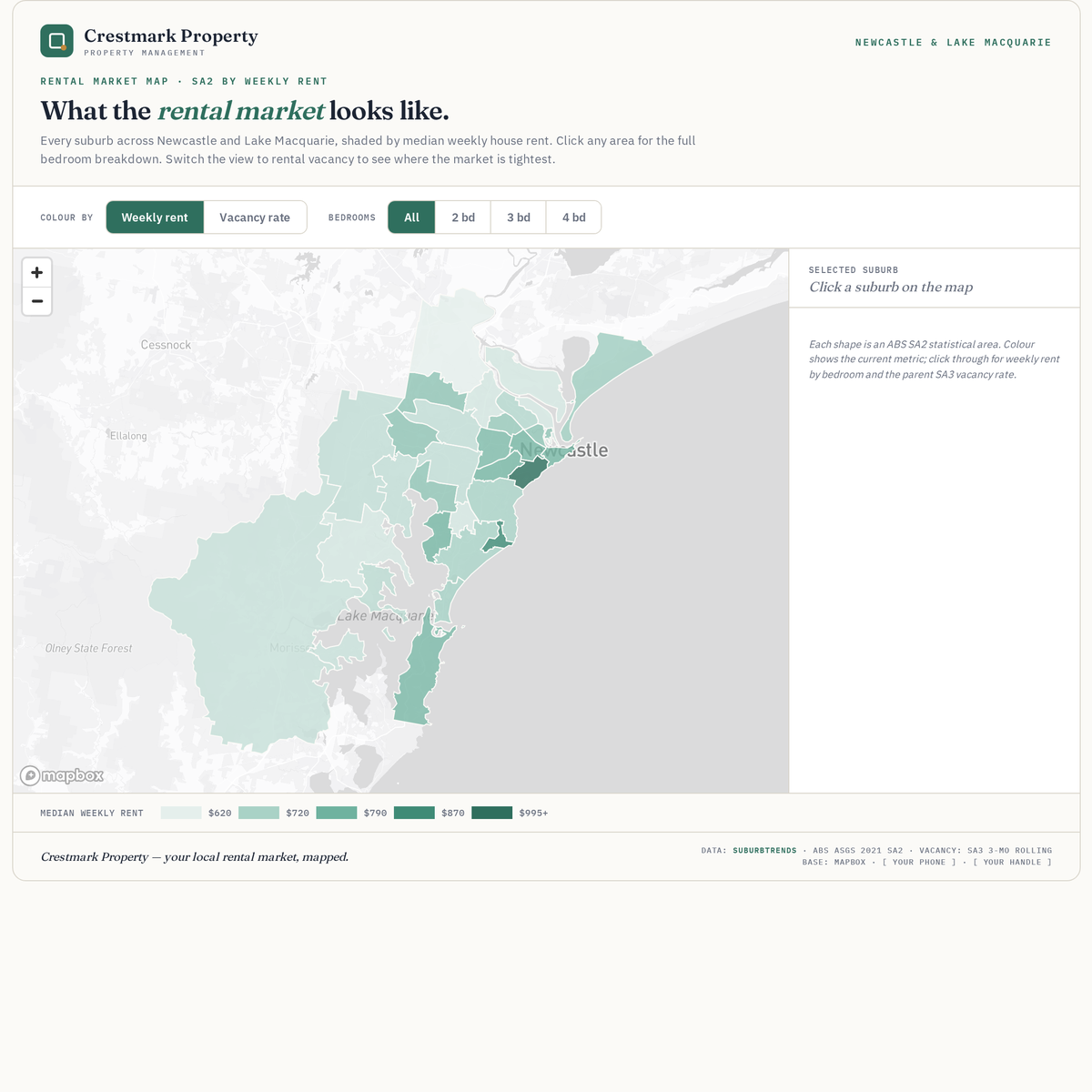This screenshot has height=1092, width=1092.
Task: Select the All bedrooms filter
Action: pos(411,217)
